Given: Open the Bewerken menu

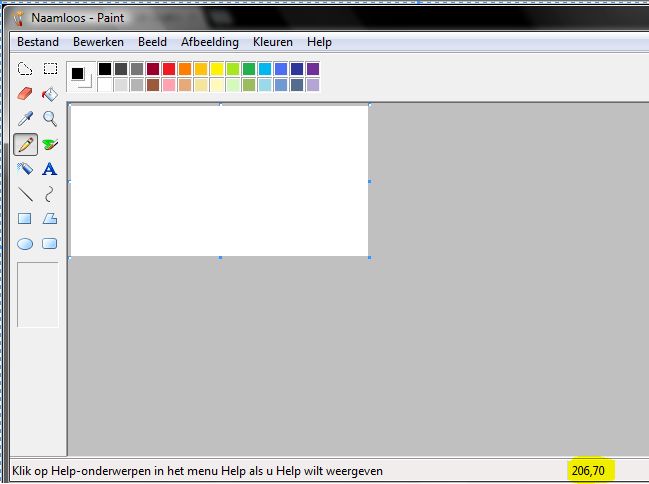Looking at the screenshot, I should click(x=99, y=42).
